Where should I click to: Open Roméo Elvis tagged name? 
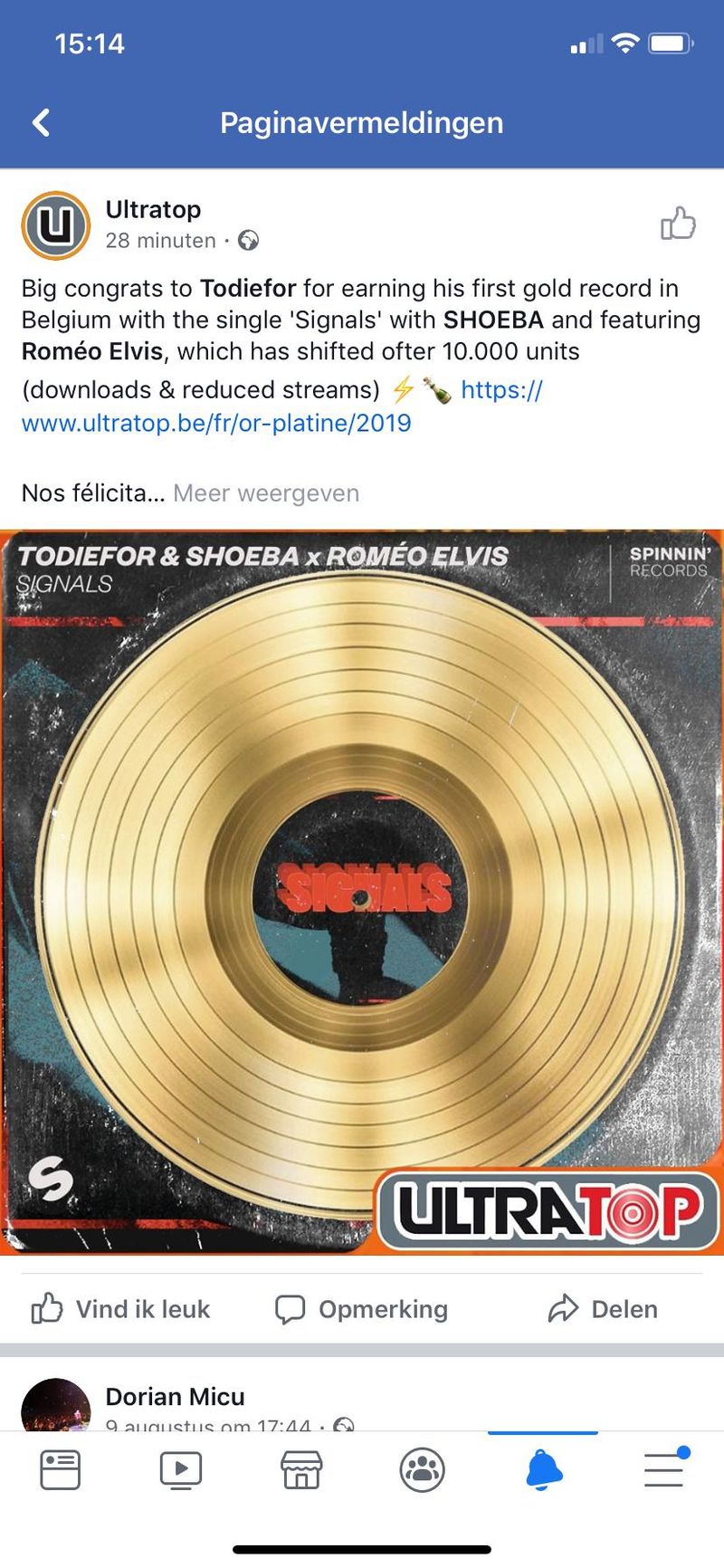pos(92,351)
